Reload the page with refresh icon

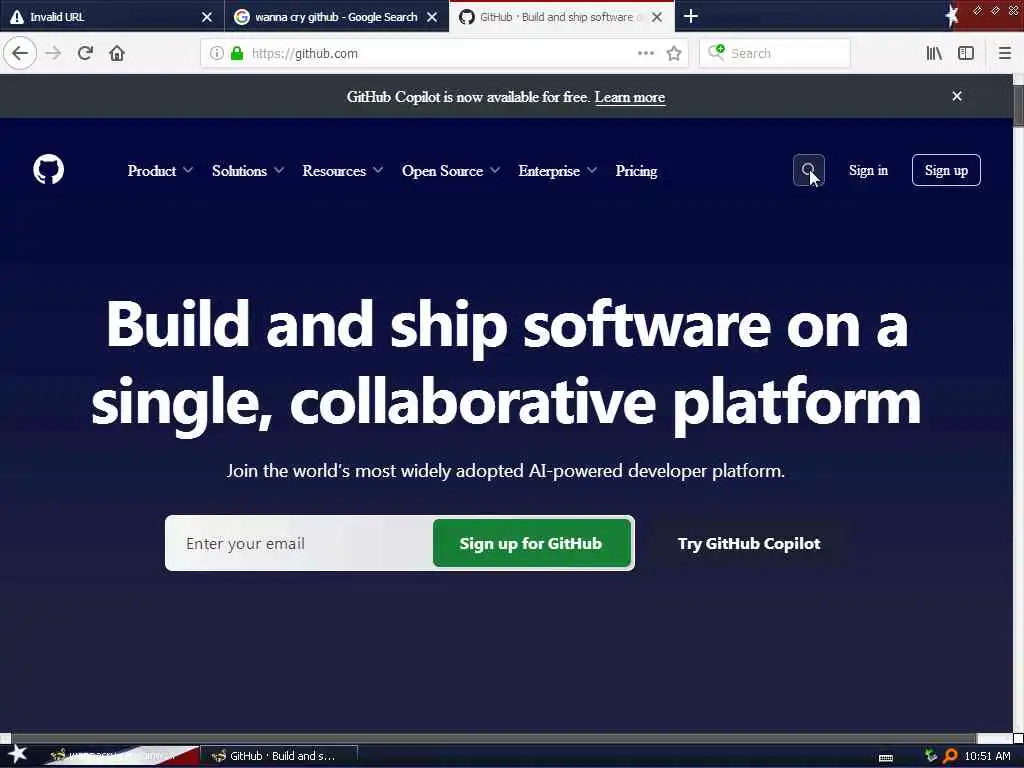[85, 54]
